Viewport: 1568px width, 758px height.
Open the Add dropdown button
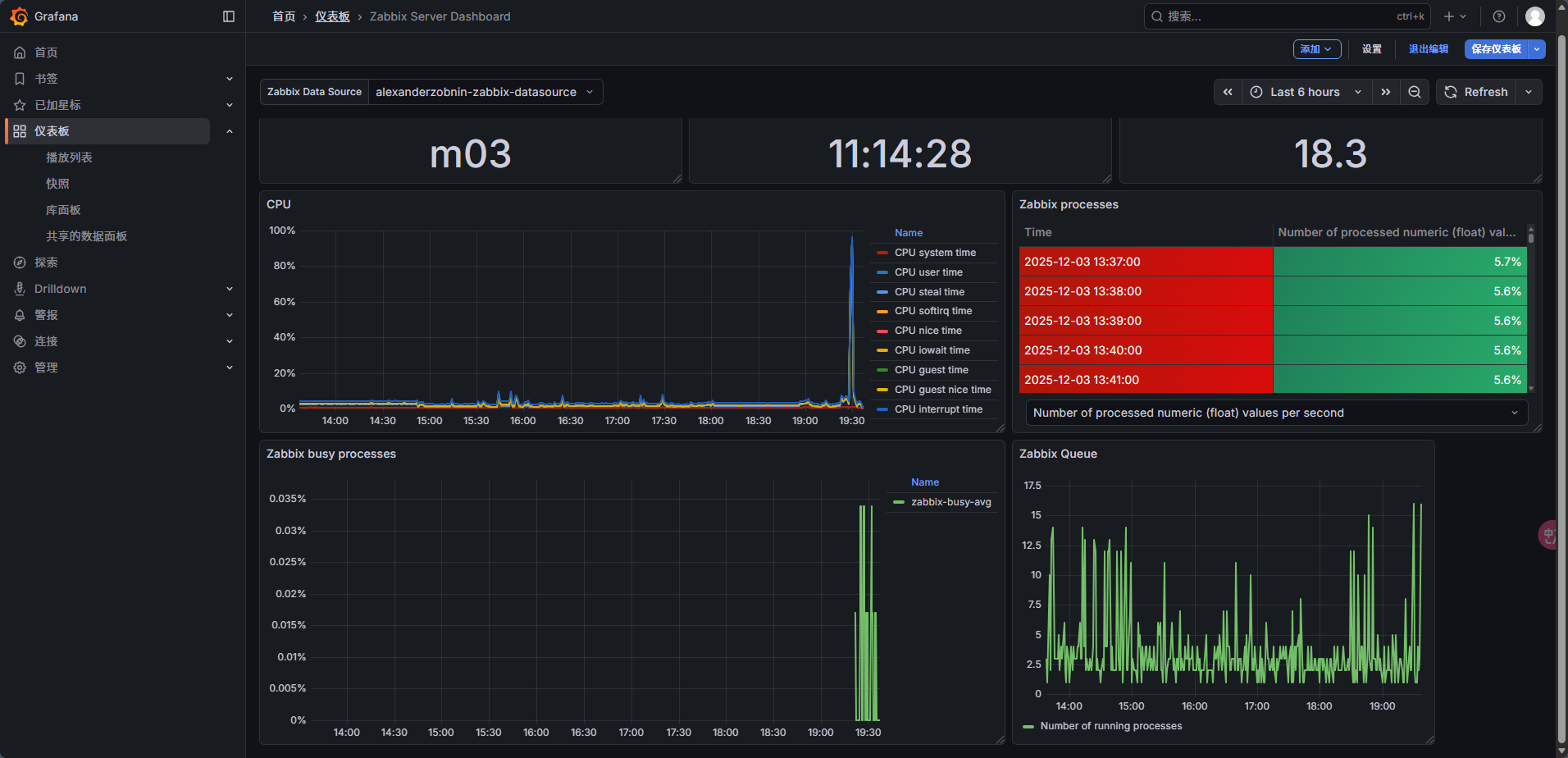(x=1317, y=49)
